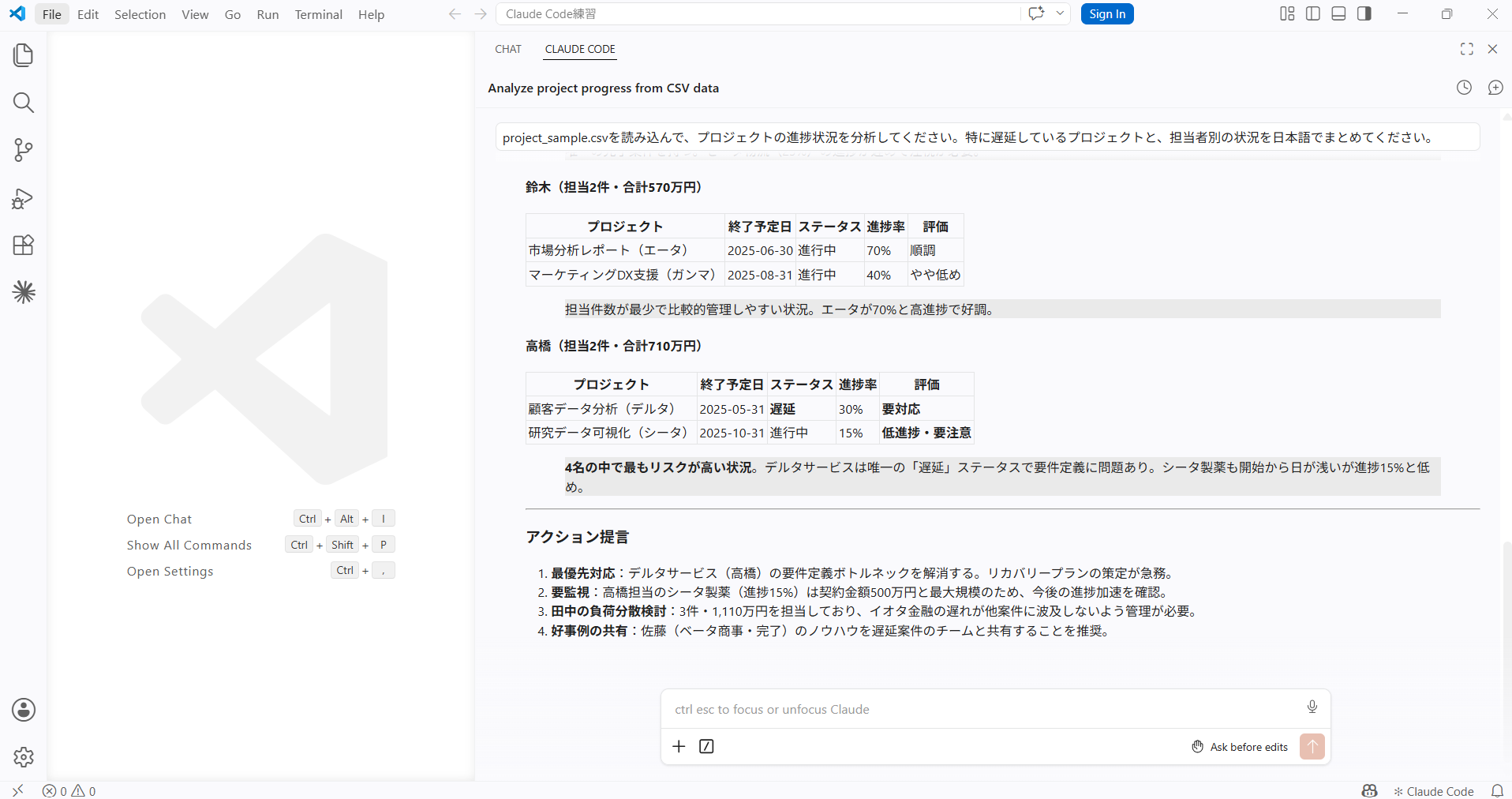This screenshot has height=799, width=1512.
Task: Open the Explorer view in activity bar
Action: (24, 55)
